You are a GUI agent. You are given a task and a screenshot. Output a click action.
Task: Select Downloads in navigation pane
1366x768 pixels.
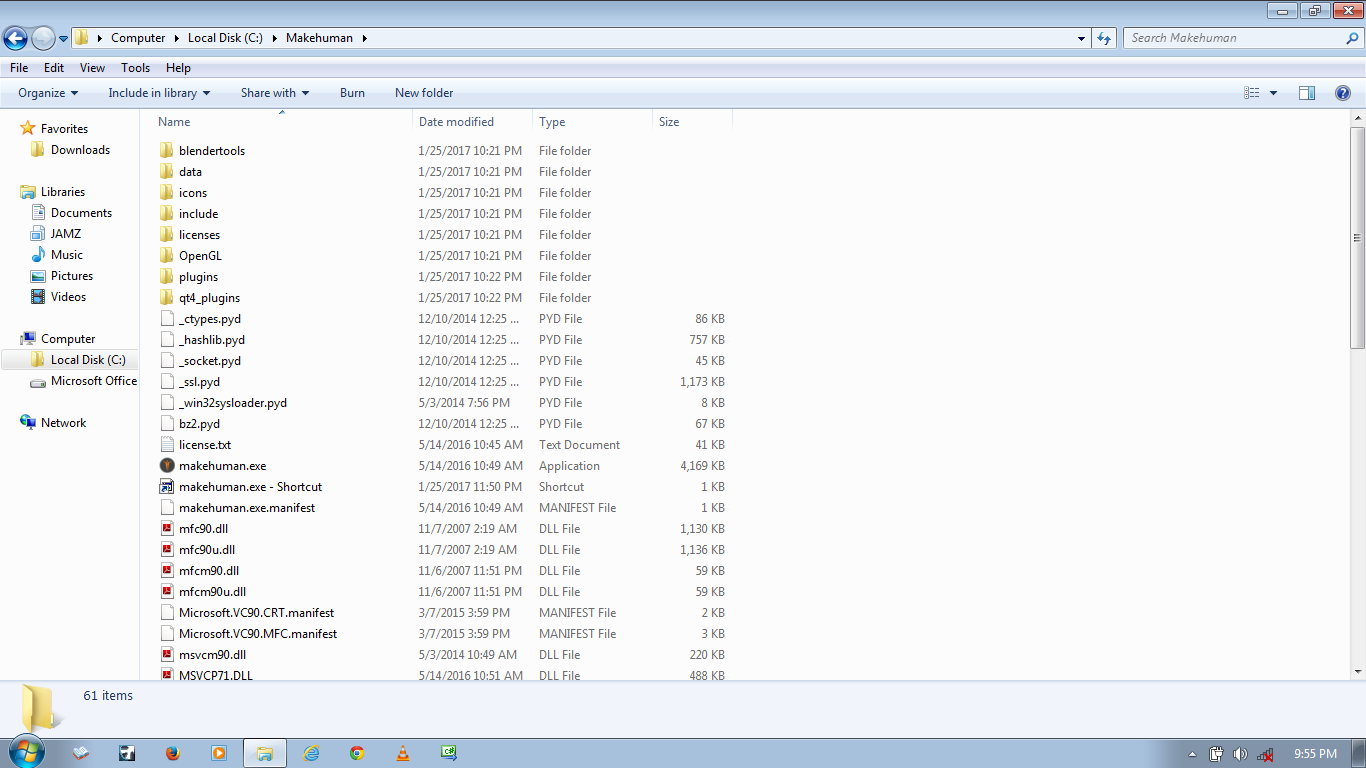click(80, 150)
